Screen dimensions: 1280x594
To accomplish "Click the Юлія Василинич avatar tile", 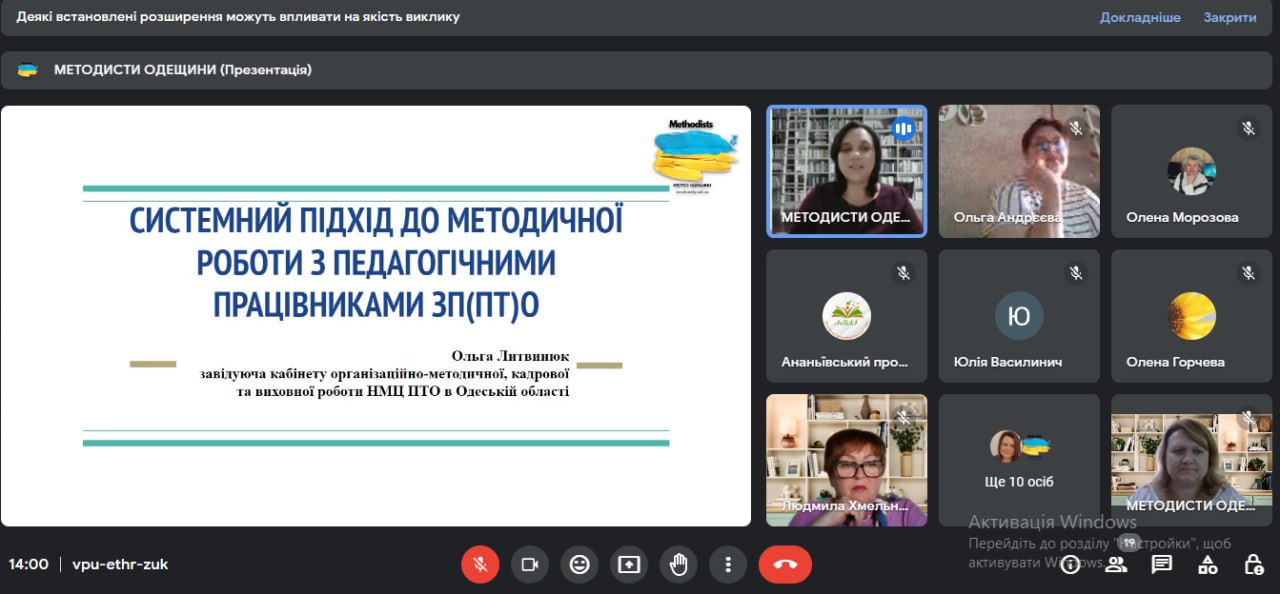I will point(1019,316).
